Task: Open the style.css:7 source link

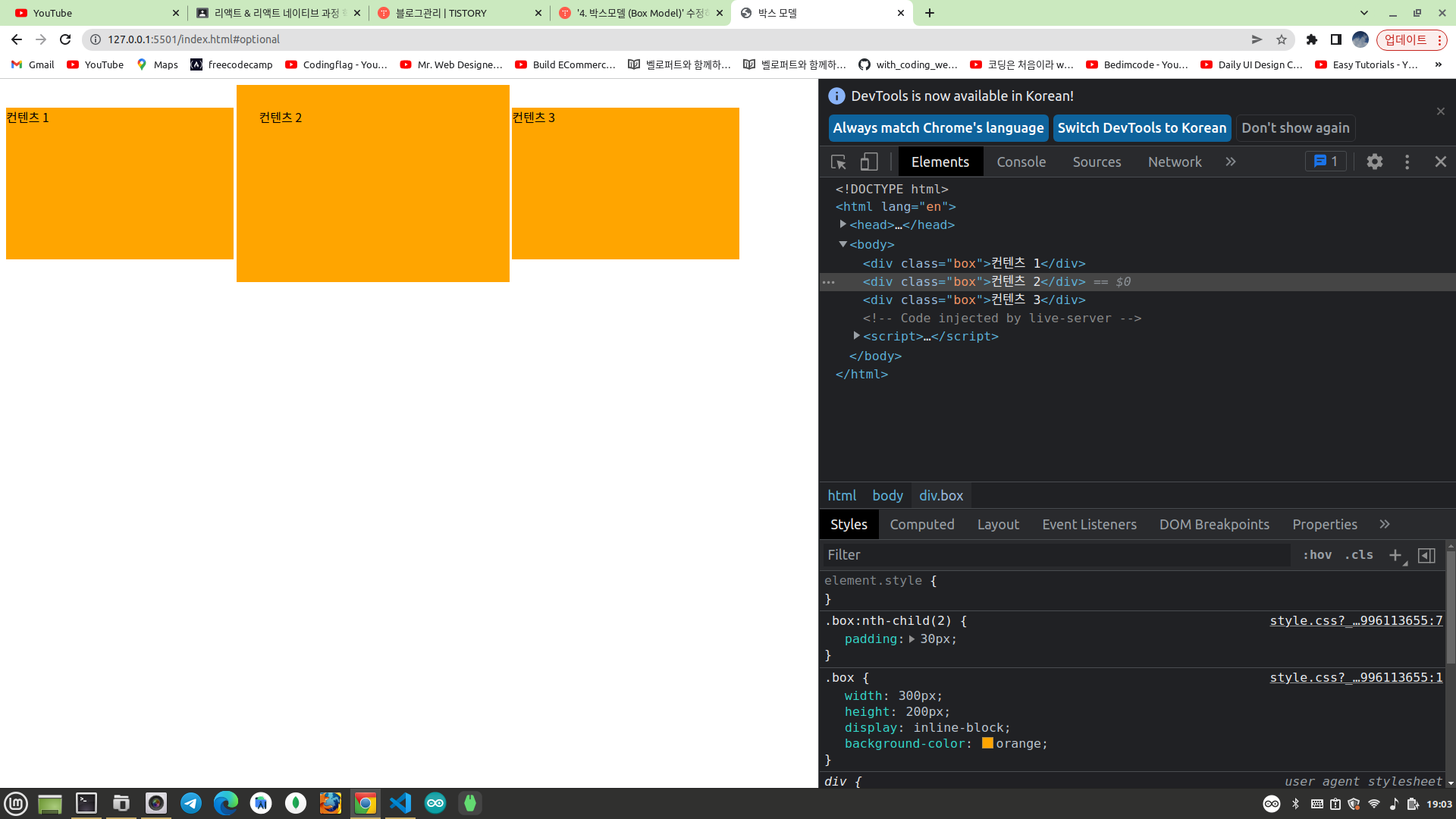Action: (x=1356, y=621)
